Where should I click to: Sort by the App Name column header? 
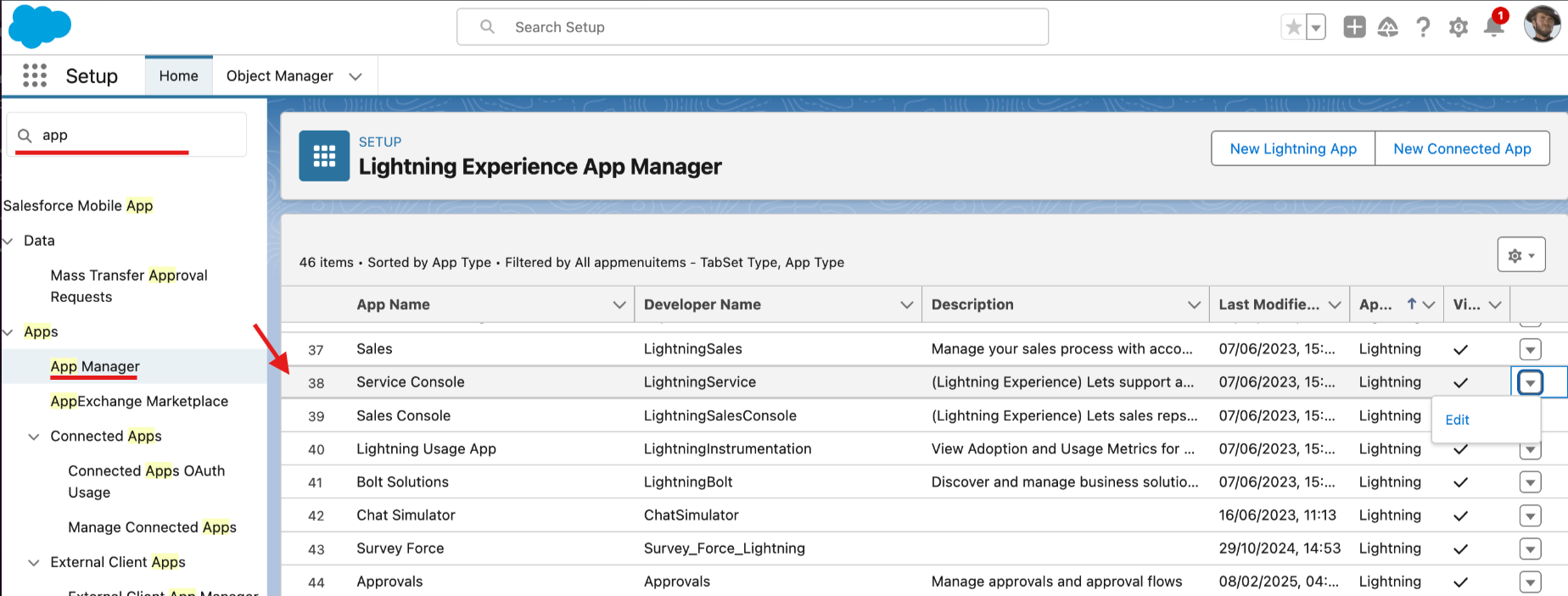point(393,304)
